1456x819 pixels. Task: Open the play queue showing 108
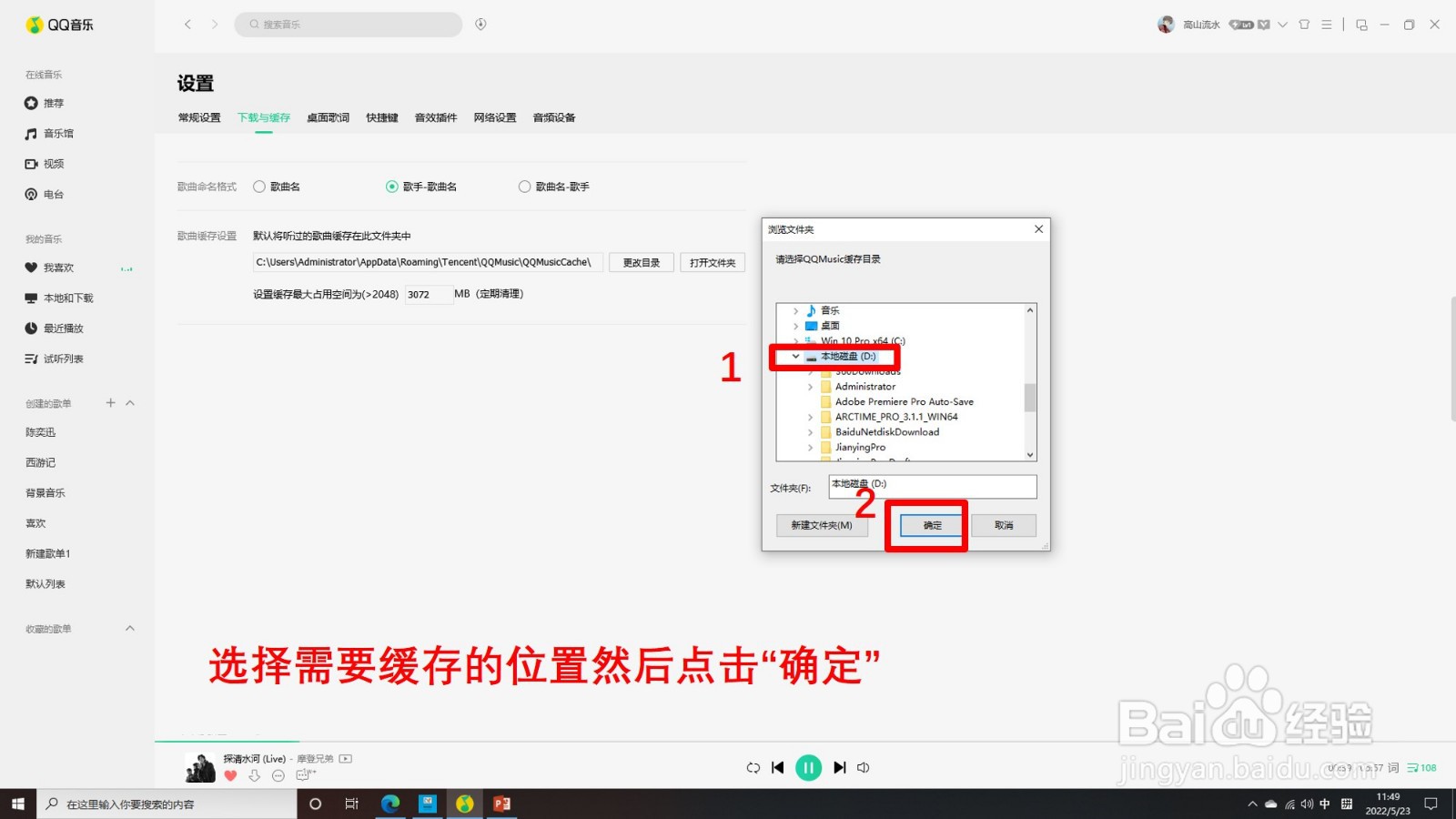[x=1422, y=768]
